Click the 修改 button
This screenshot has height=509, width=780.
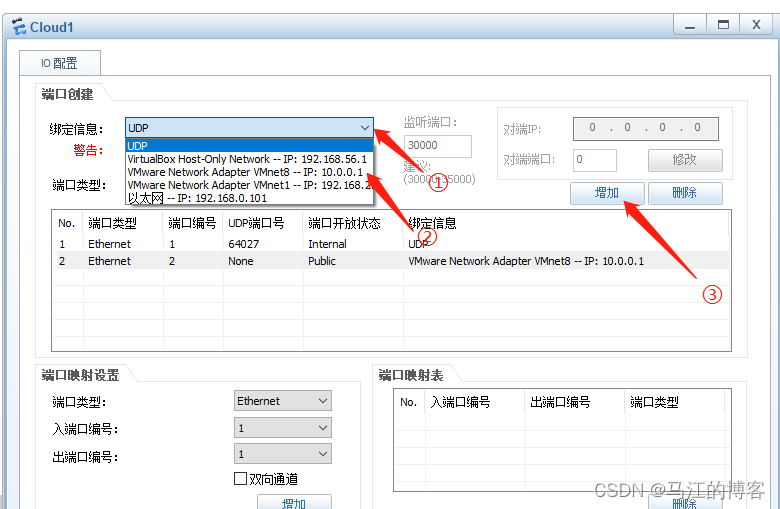[685, 160]
